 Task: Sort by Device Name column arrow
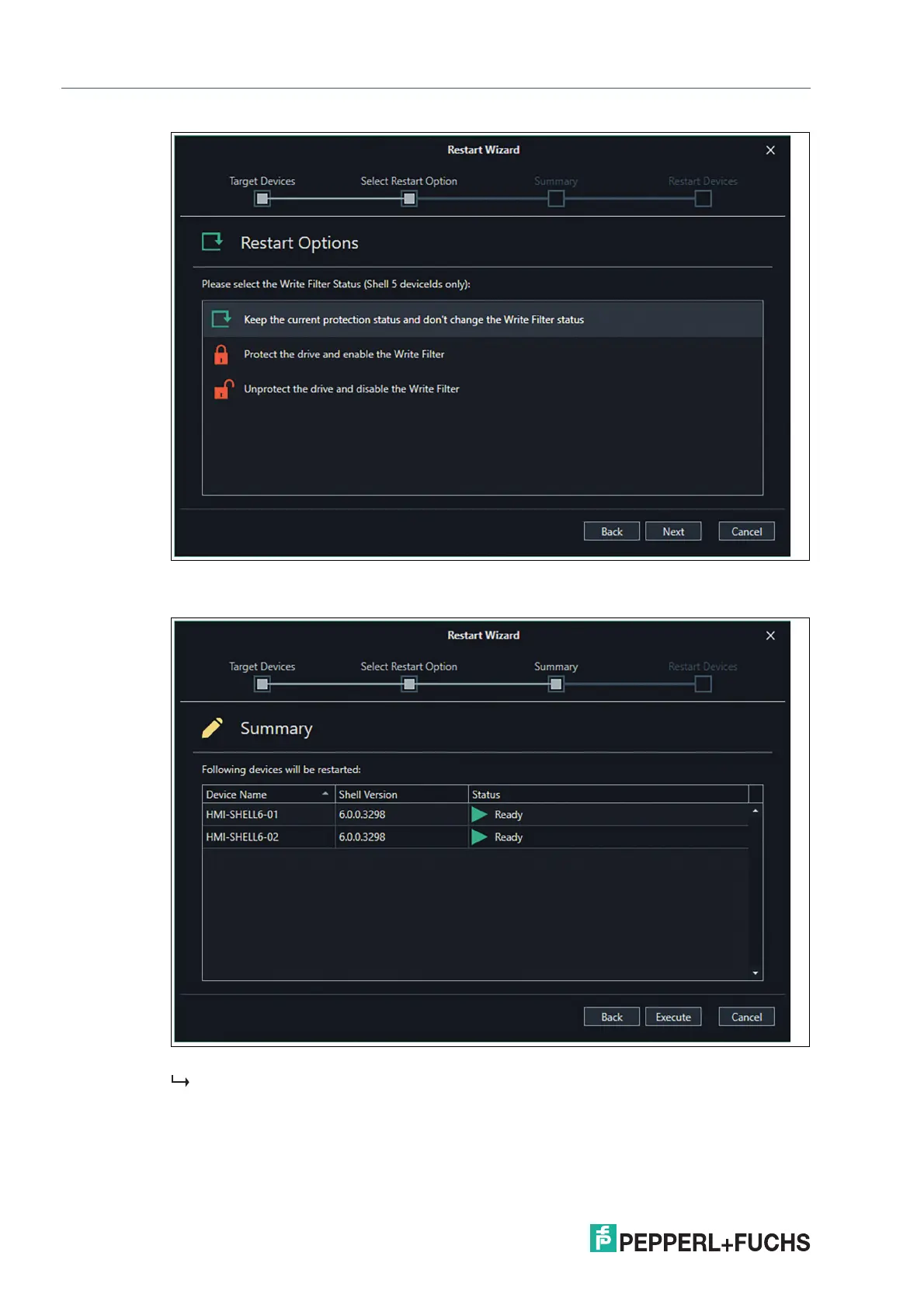(x=325, y=794)
